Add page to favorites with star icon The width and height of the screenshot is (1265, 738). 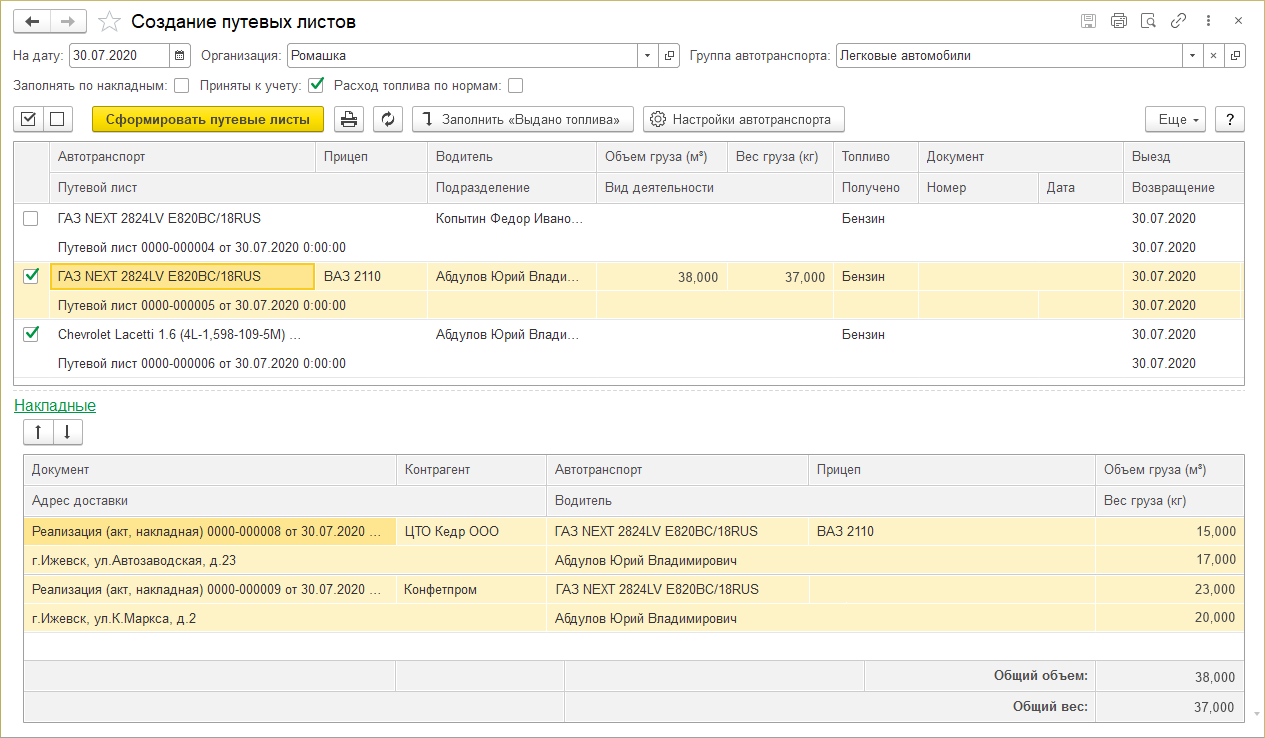coord(111,21)
